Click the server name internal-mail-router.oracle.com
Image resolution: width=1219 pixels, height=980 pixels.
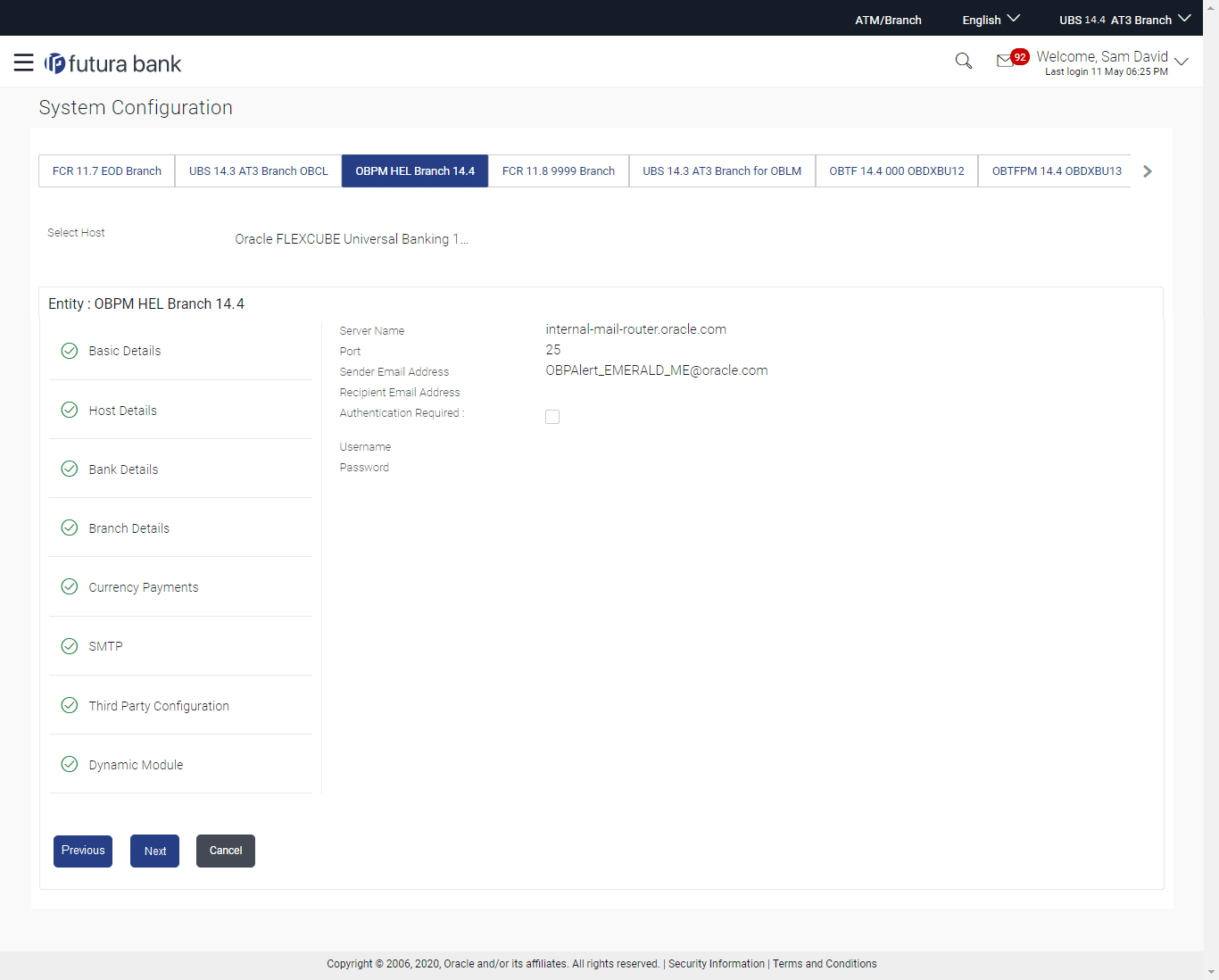click(x=636, y=329)
